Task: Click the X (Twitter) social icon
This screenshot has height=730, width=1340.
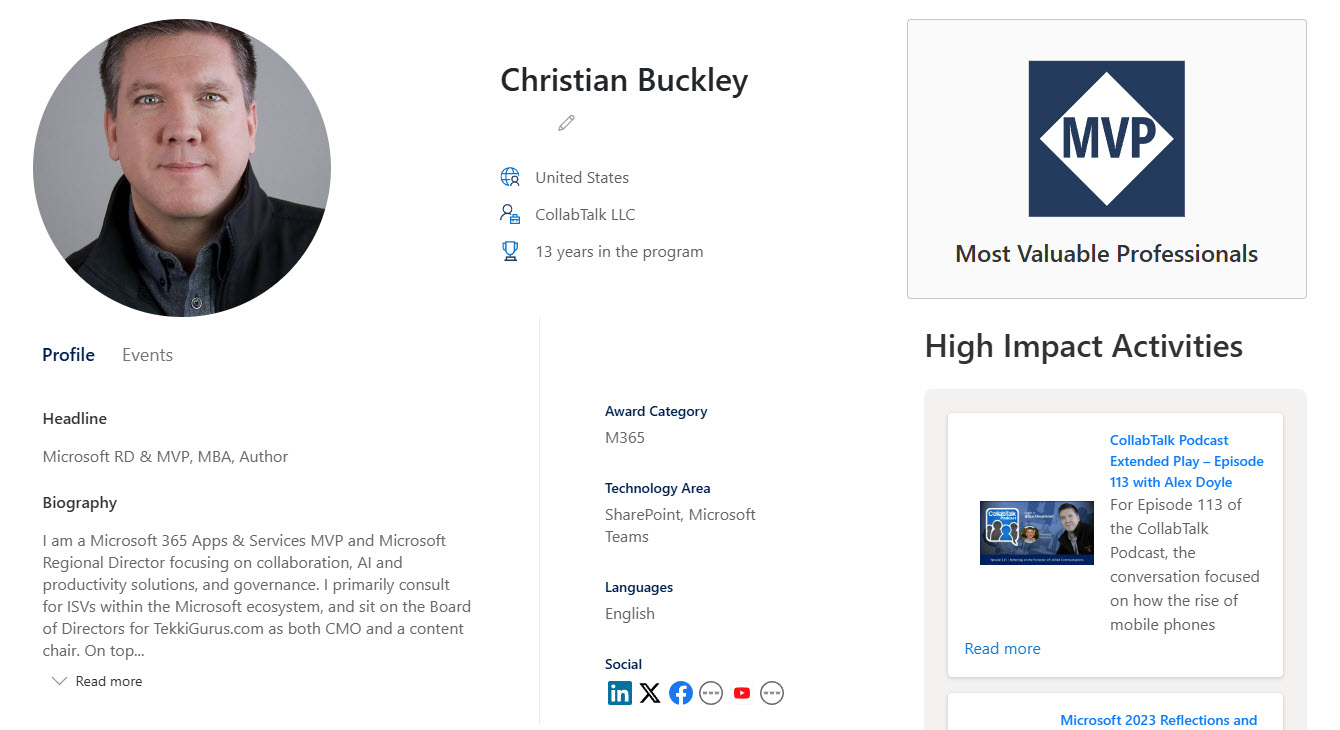Action: [650, 692]
